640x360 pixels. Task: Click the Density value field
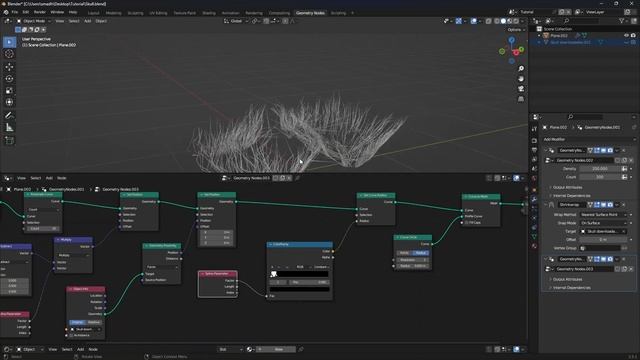600,169
